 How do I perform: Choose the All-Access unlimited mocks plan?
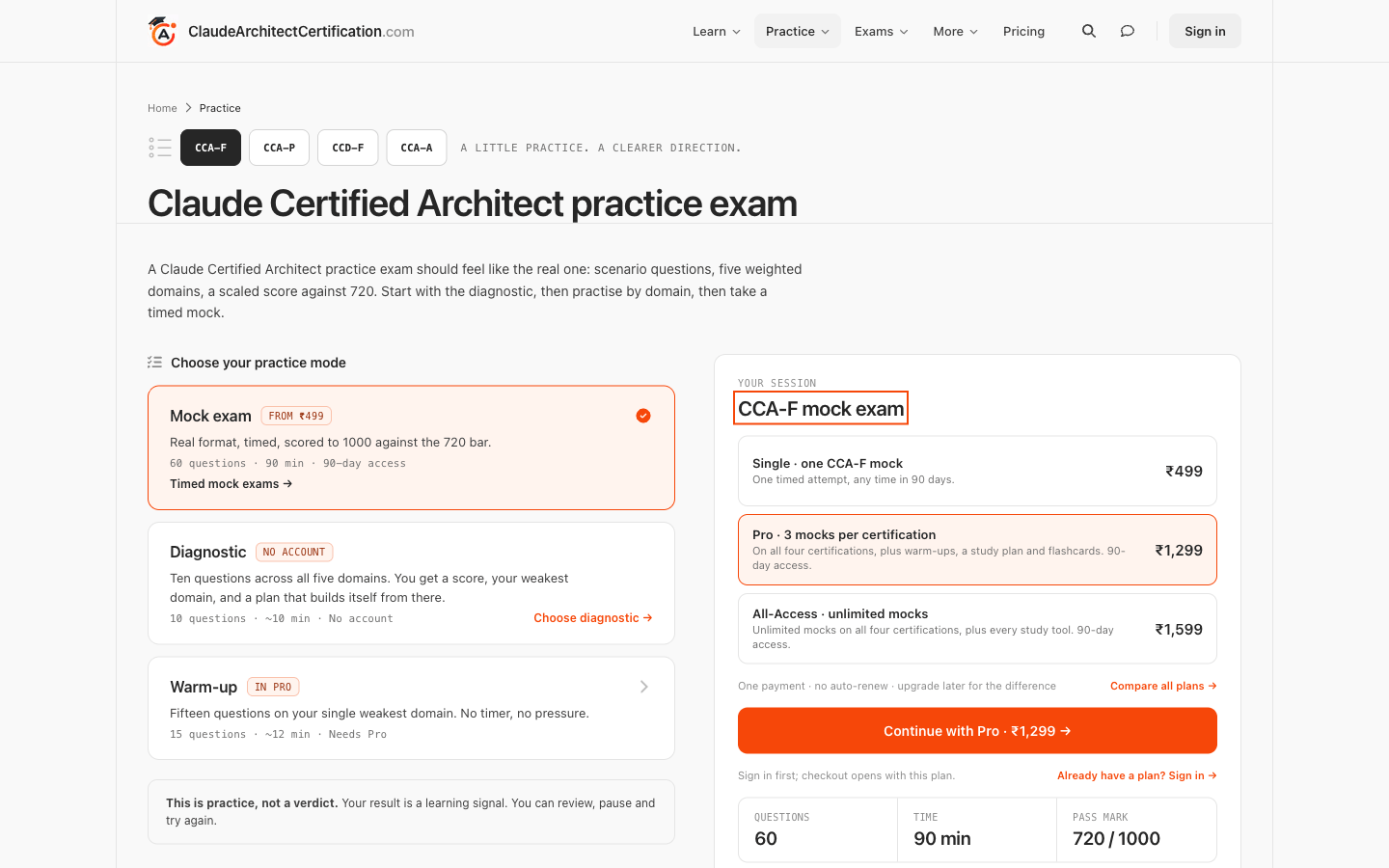tap(977, 629)
